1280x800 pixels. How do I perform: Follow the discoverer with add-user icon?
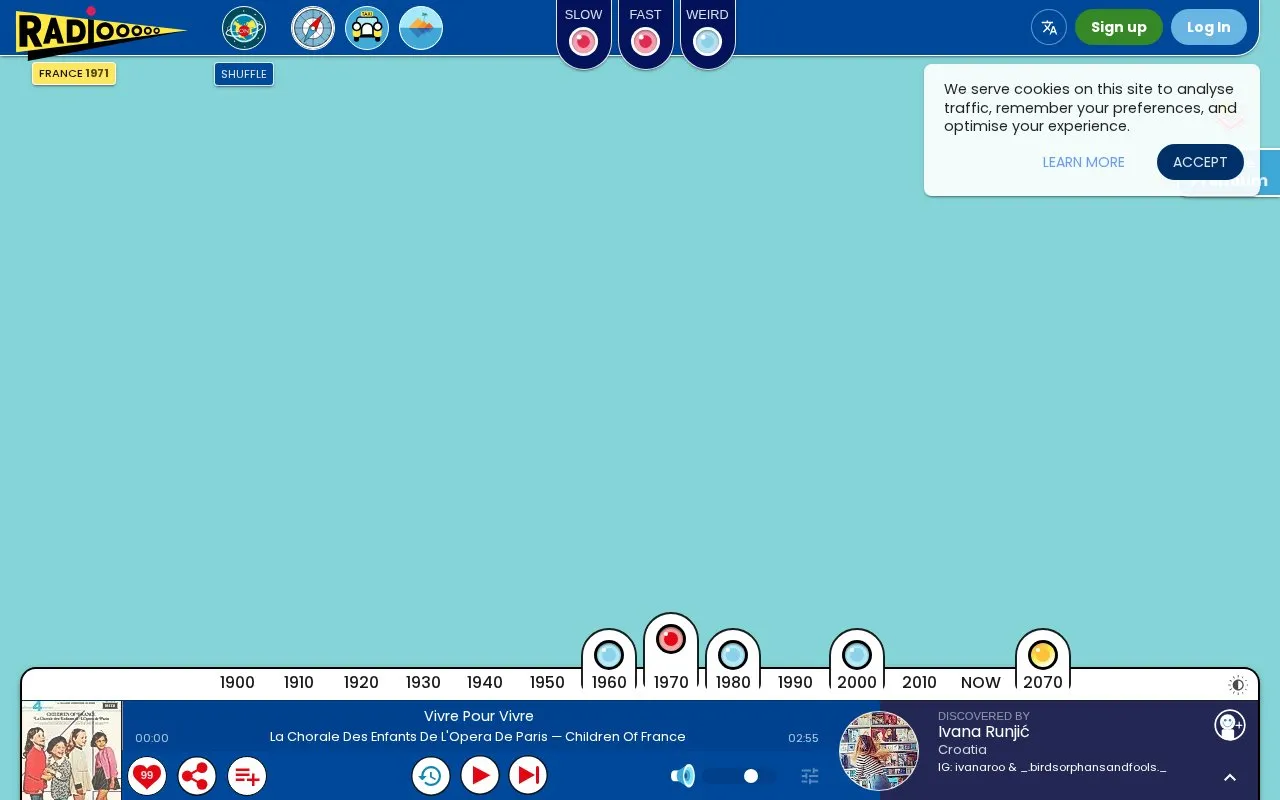coord(1230,725)
